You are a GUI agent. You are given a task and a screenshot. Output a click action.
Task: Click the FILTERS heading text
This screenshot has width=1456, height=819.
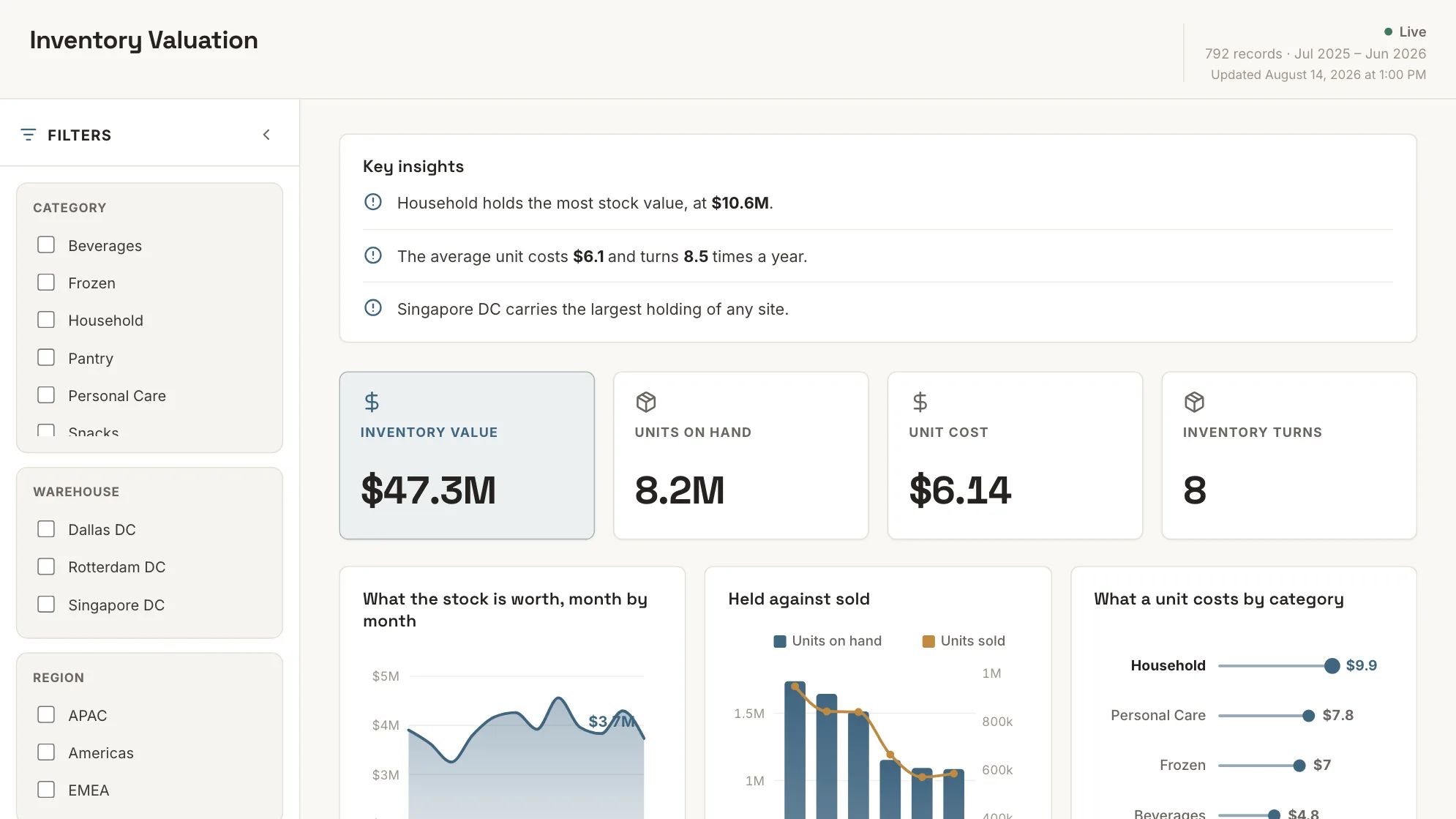(80, 135)
